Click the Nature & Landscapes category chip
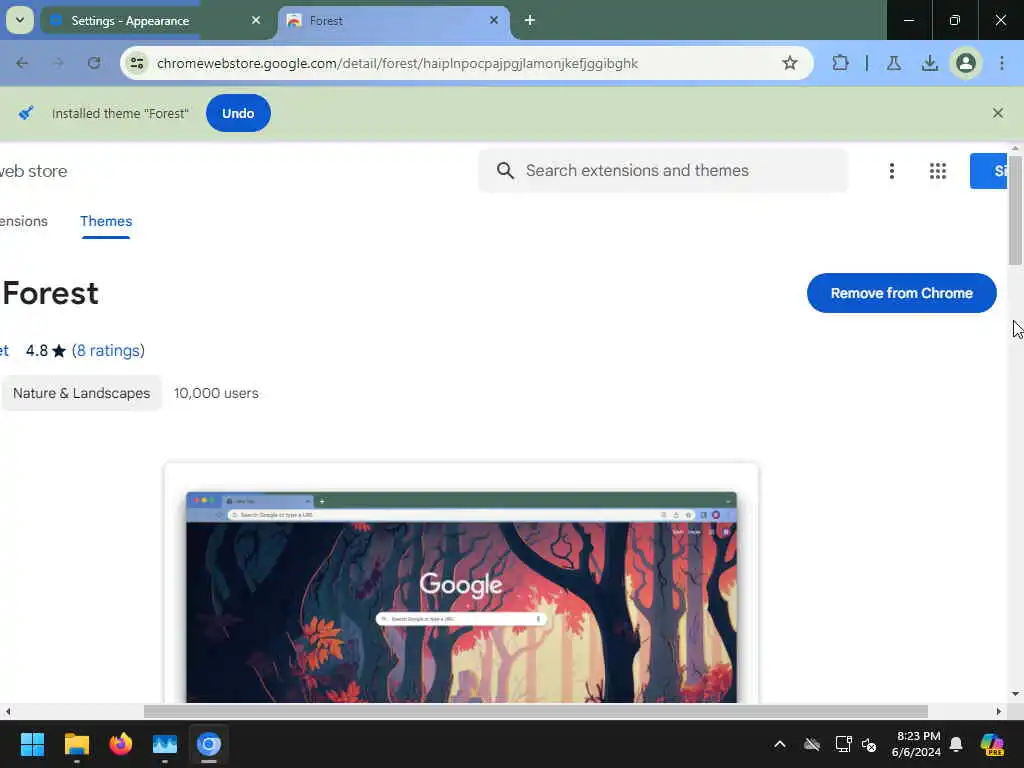The width and height of the screenshot is (1024, 768). pos(81,393)
